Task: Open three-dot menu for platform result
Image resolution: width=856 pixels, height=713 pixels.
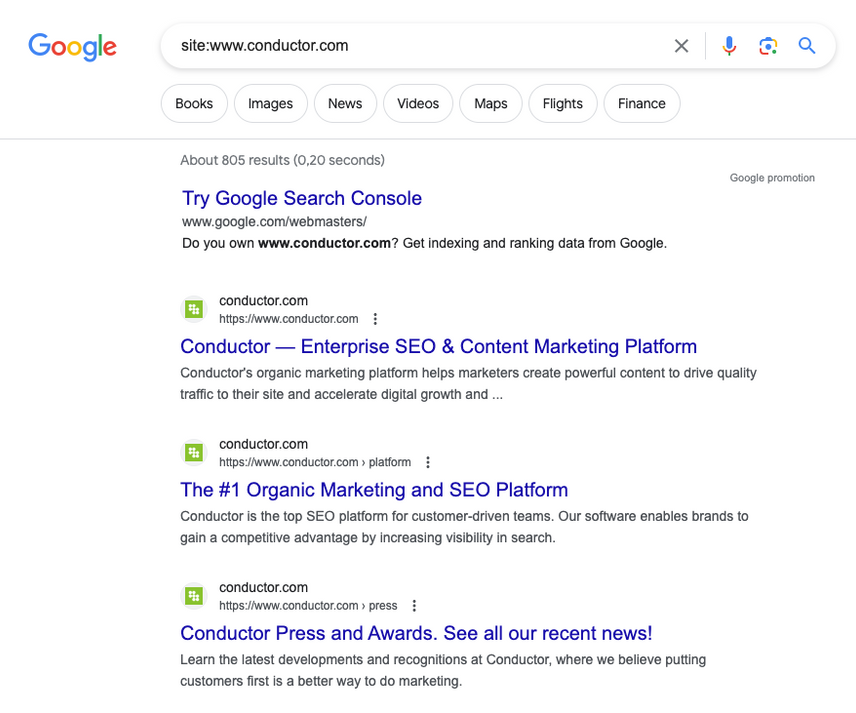Action: pos(428,462)
